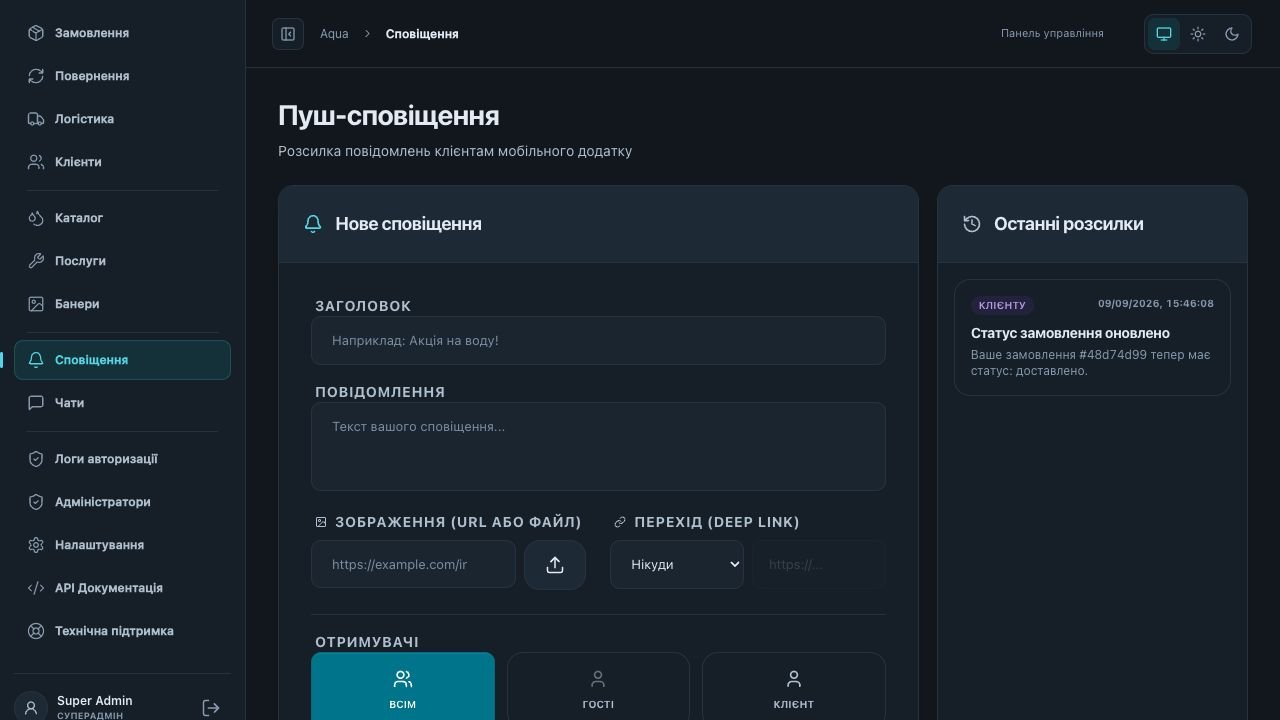Go to Логістика section

tap(122, 119)
